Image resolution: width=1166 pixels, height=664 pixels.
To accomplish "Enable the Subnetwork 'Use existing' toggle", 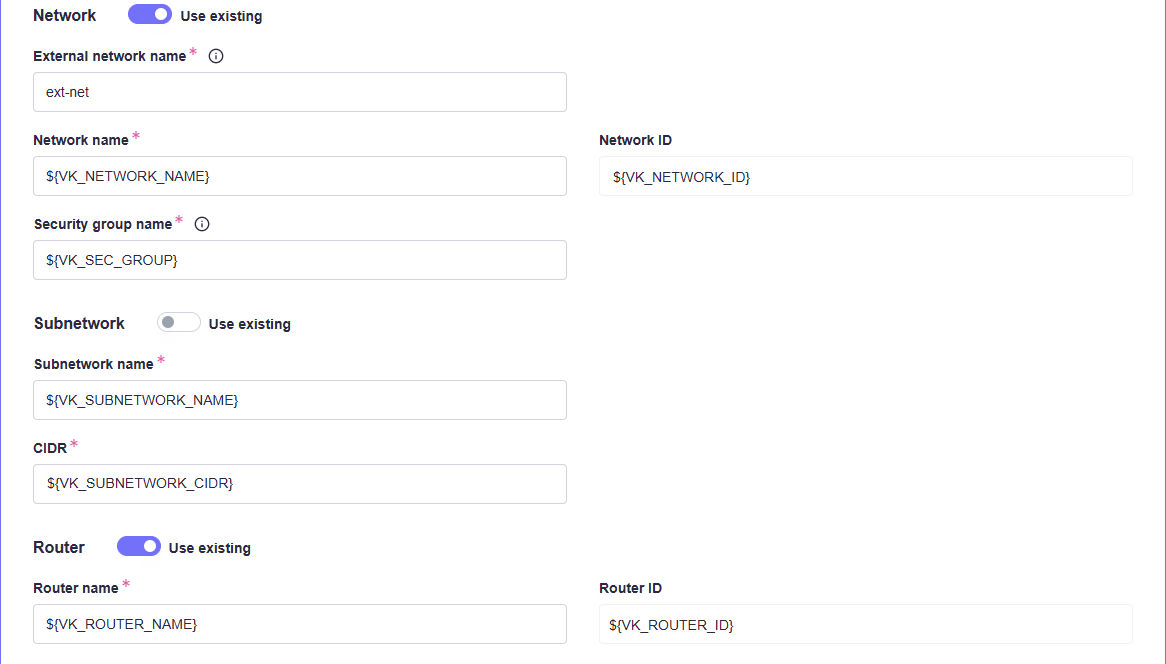I will pos(179,323).
